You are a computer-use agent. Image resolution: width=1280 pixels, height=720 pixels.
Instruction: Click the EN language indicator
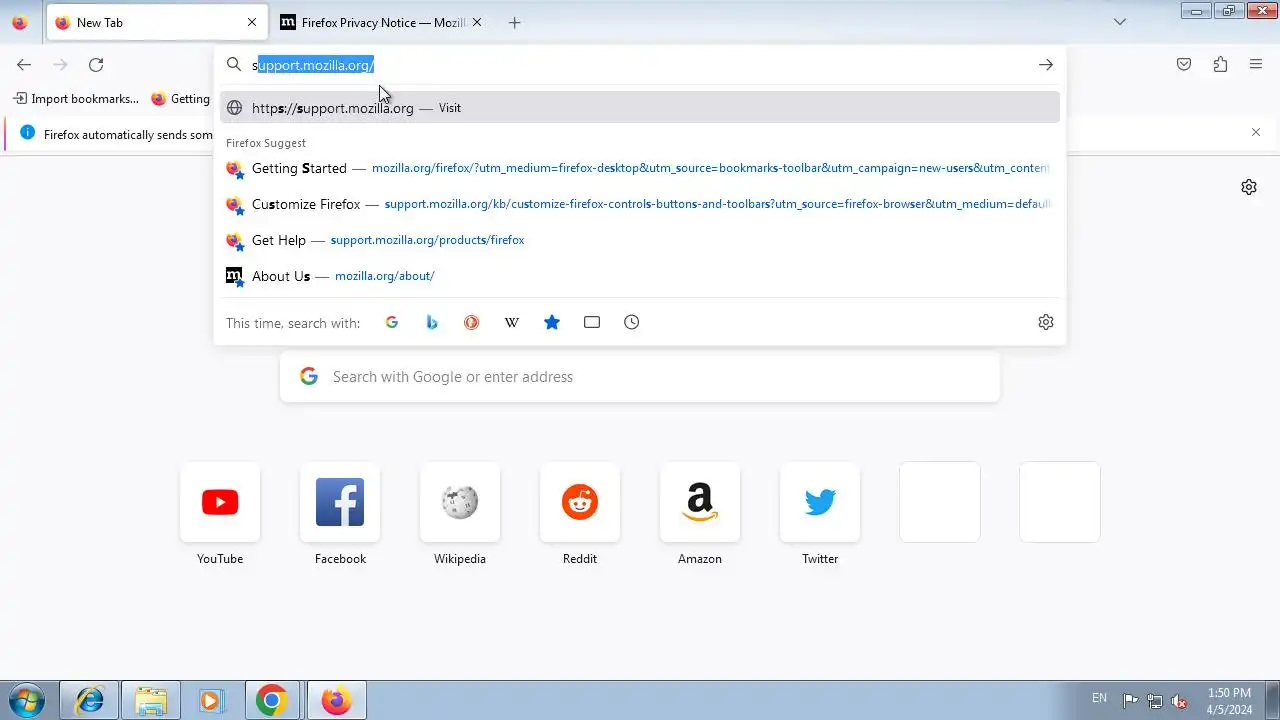pos(1099,698)
